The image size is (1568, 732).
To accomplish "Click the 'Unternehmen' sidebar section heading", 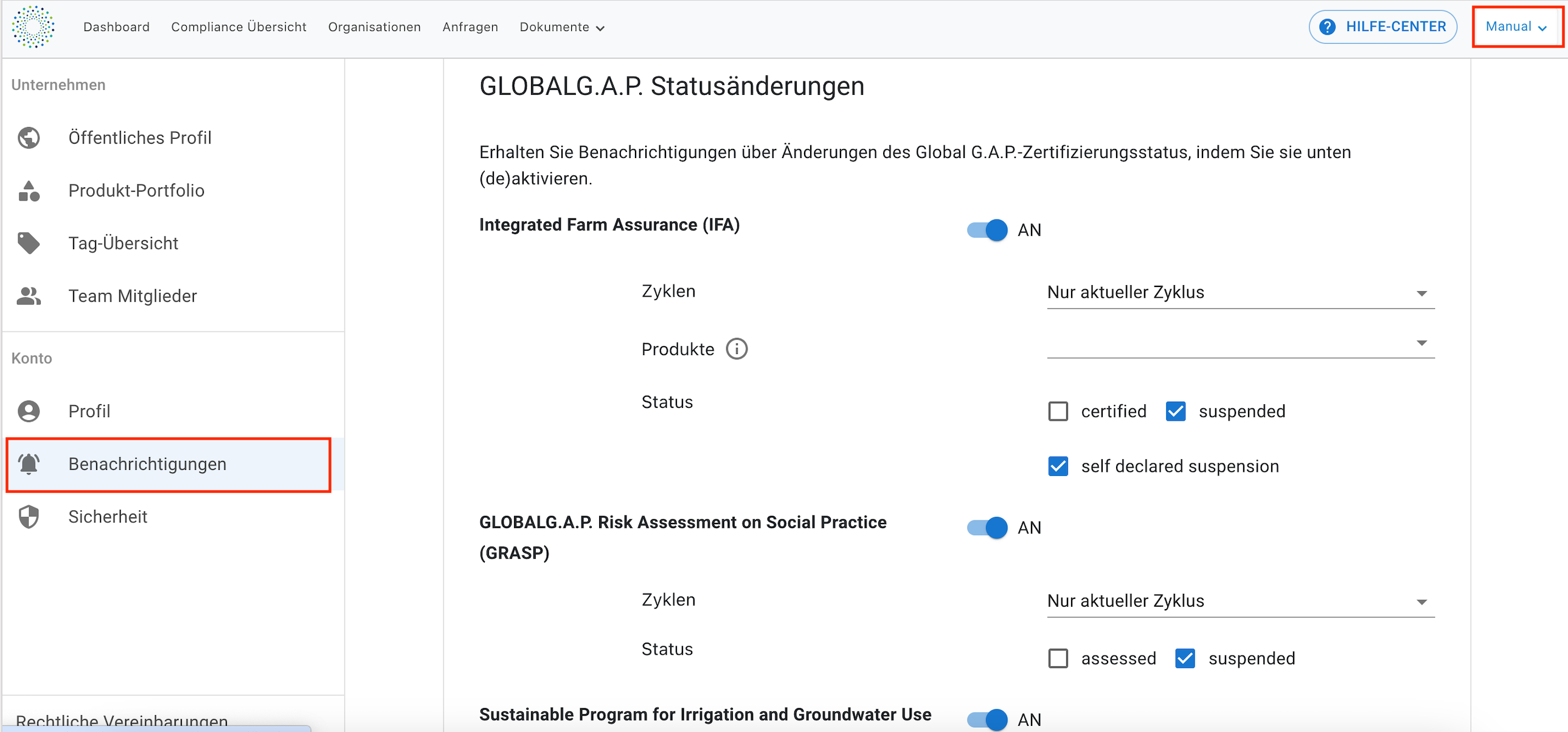I will point(58,85).
